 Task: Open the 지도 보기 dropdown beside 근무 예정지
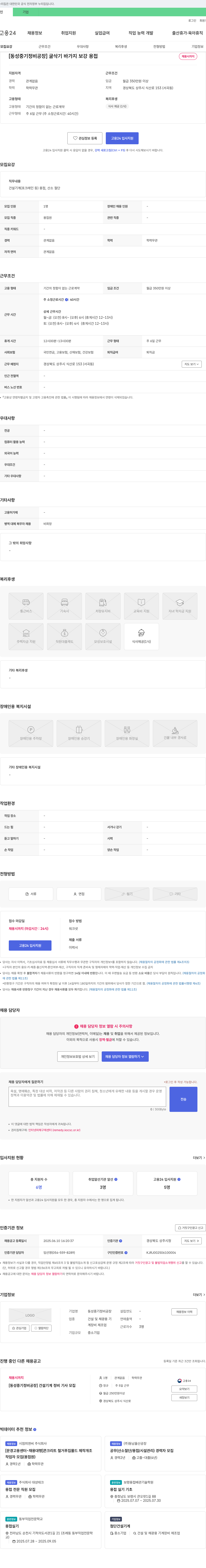click(191, 364)
